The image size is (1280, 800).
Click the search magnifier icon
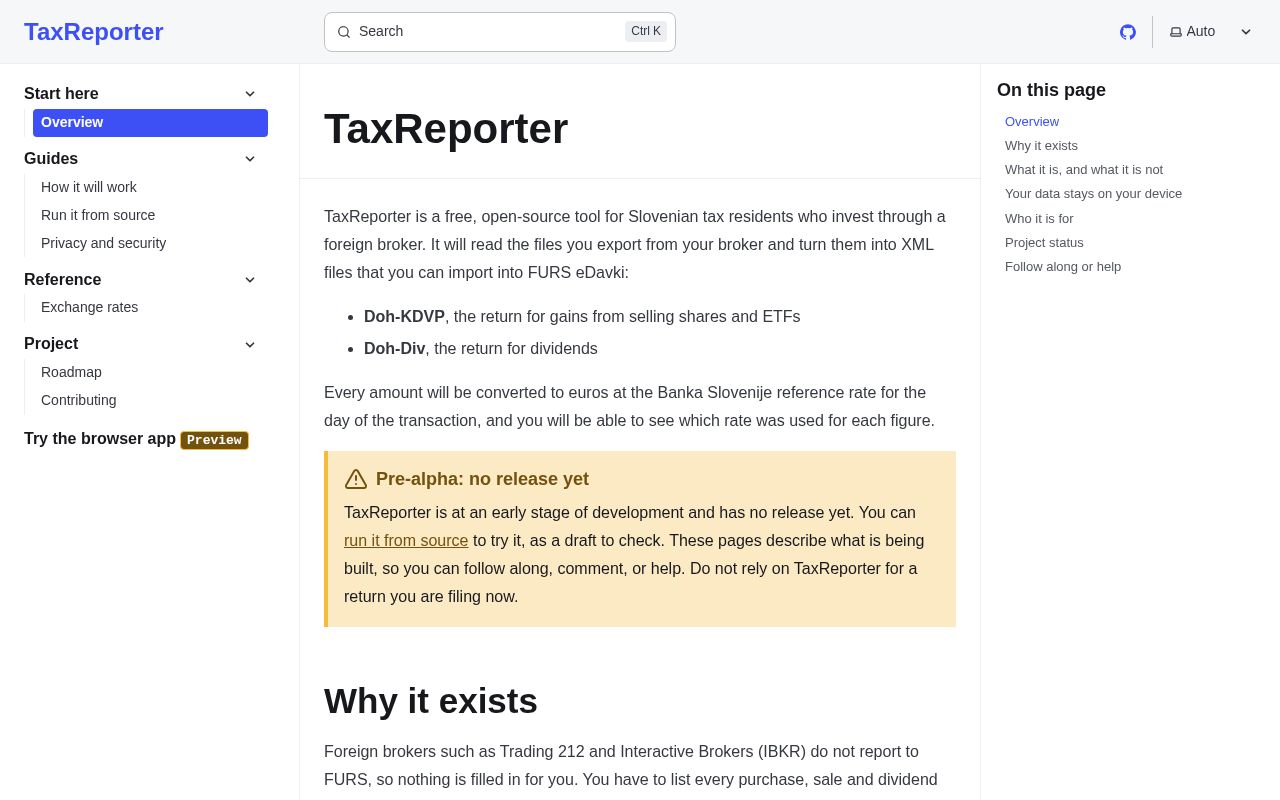pos(344,32)
